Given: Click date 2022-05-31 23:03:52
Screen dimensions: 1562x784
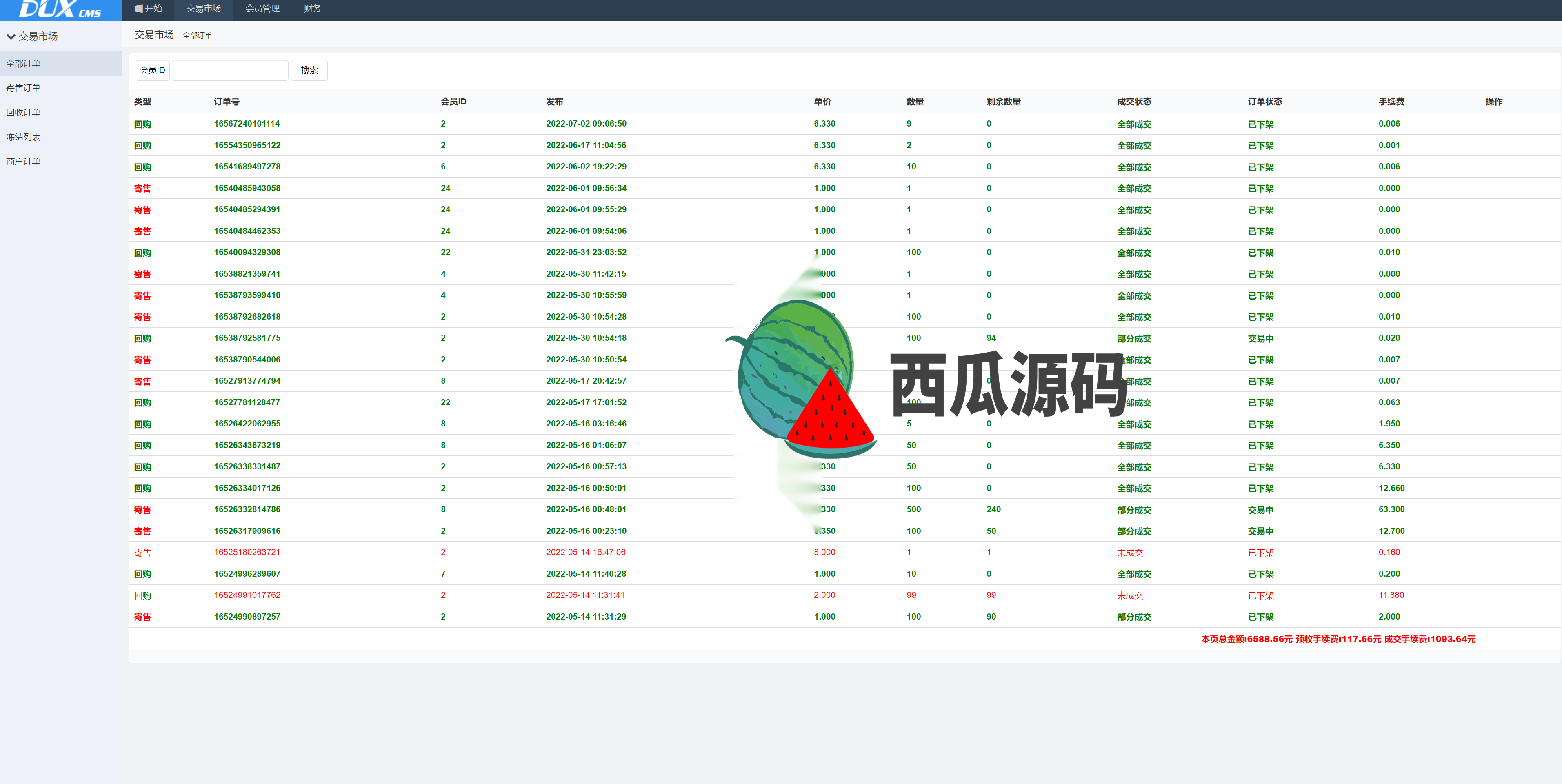Looking at the screenshot, I should (x=586, y=252).
